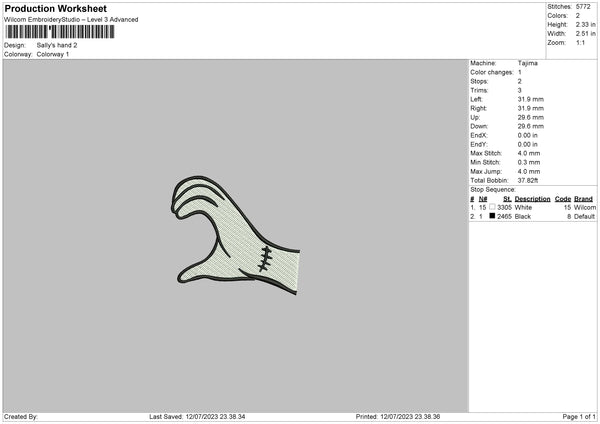Screen dimensions: 600x424
Task: Click the Zoom 1:1 value
Action: point(580,42)
